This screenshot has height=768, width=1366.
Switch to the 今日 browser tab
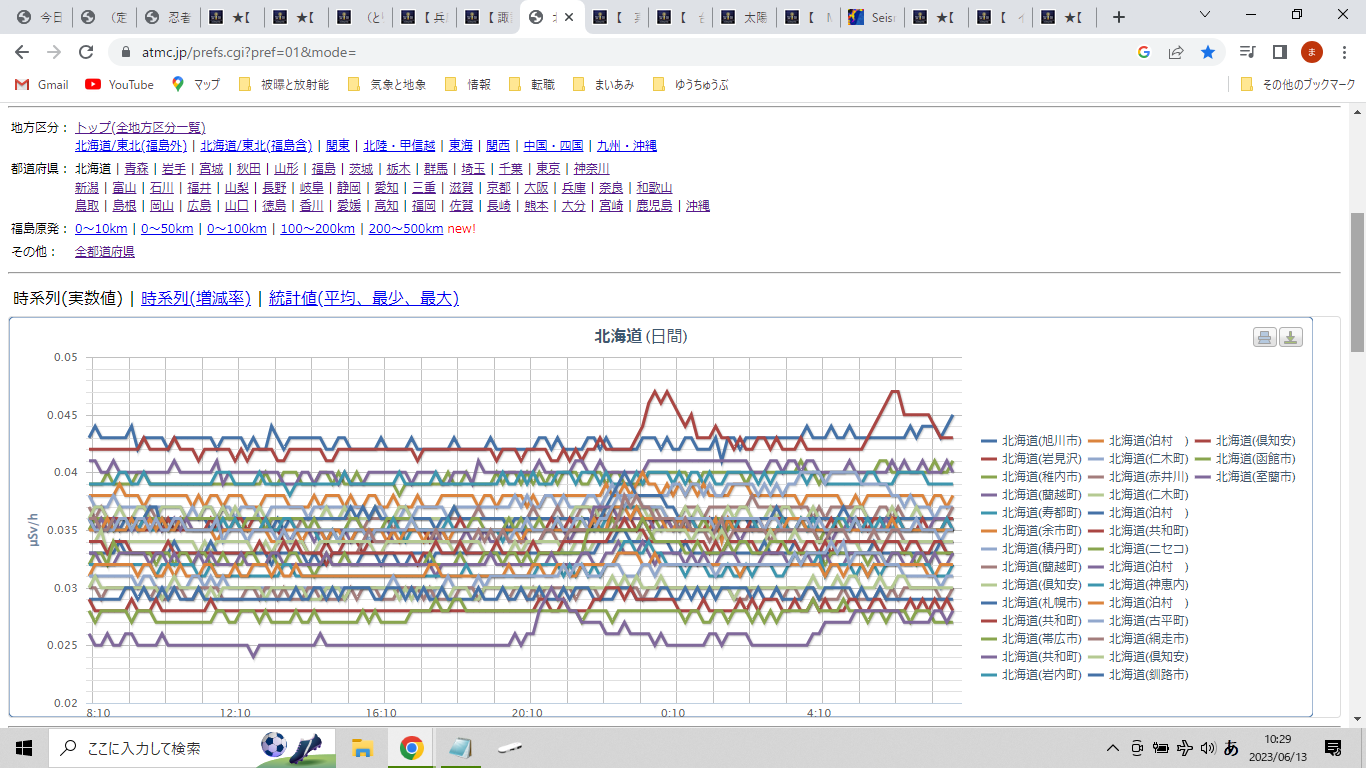click(38, 17)
